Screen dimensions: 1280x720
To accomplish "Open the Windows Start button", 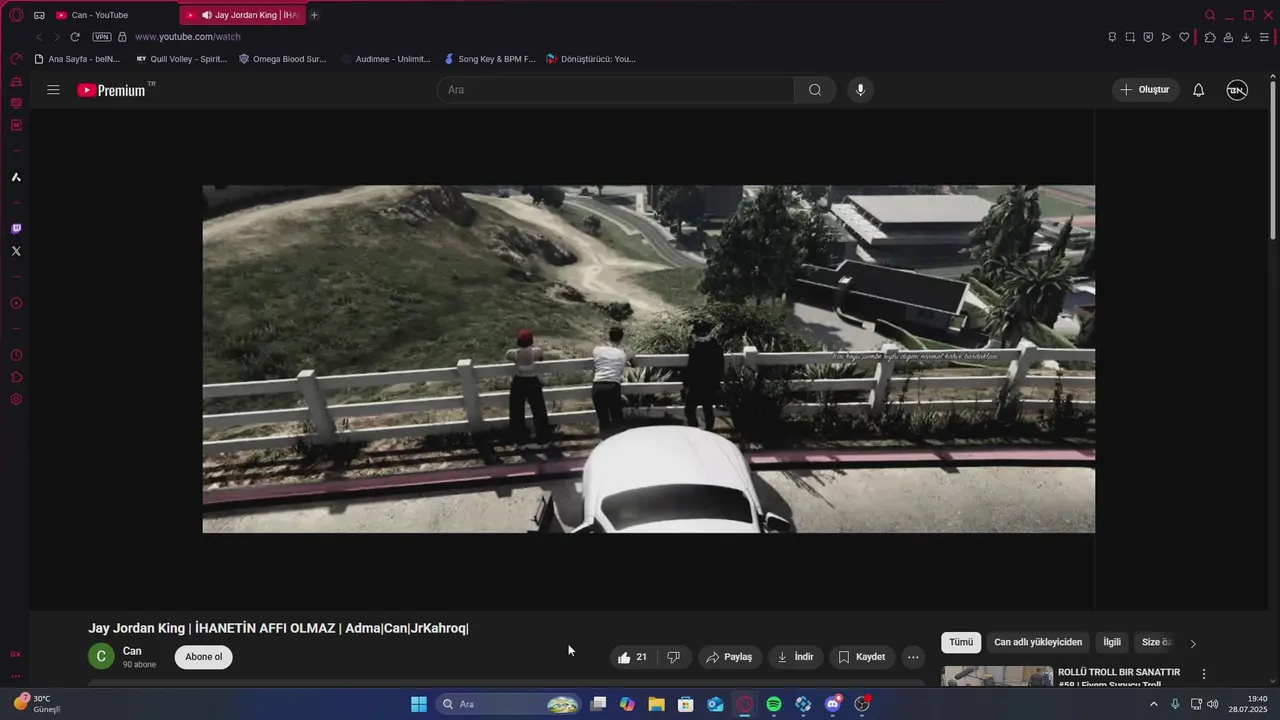I will [x=419, y=704].
